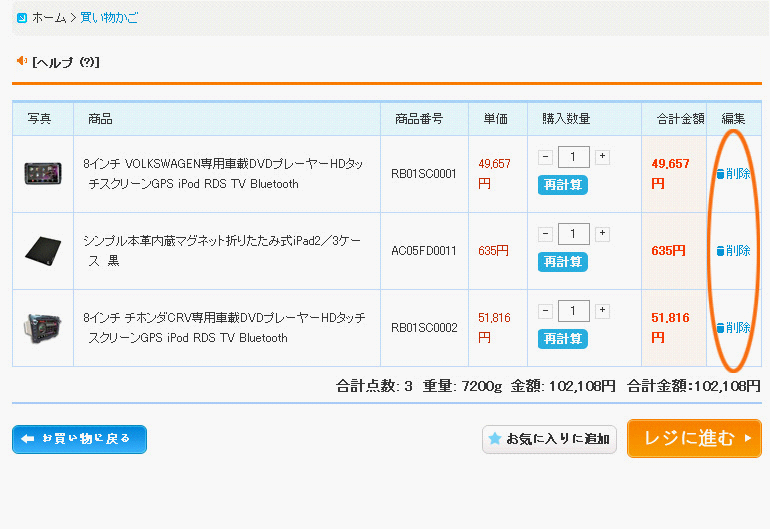Open the VOLKSWAGEN DVD player thumbnail
Viewport: 771px width, 530px height.
click(x=43, y=174)
